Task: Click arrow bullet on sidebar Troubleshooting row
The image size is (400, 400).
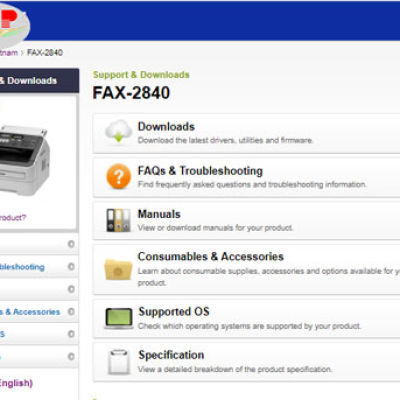Action: pos(71,267)
